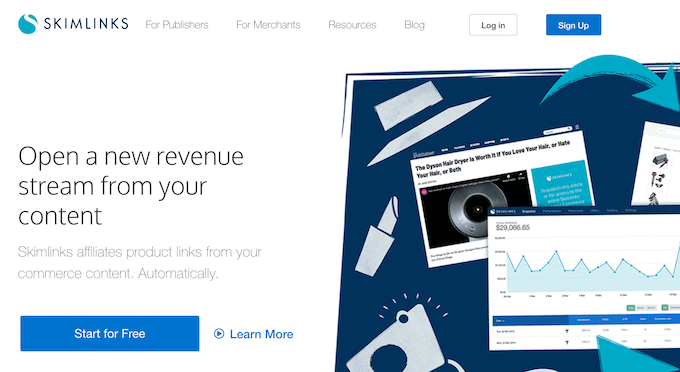Click the teal Skimlinks promo box in article

click(x=562, y=184)
